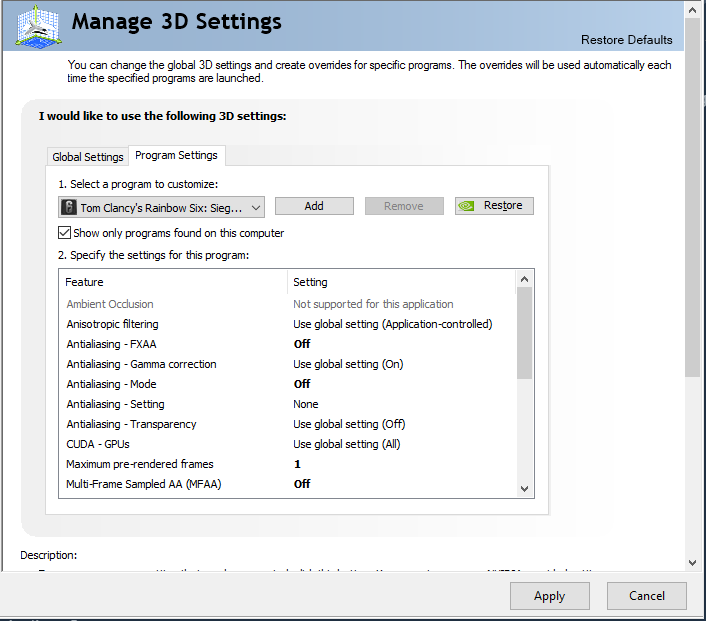Select the Anisotropic filtering row
The width and height of the screenshot is (706, 621).
[x=112, y=324]
